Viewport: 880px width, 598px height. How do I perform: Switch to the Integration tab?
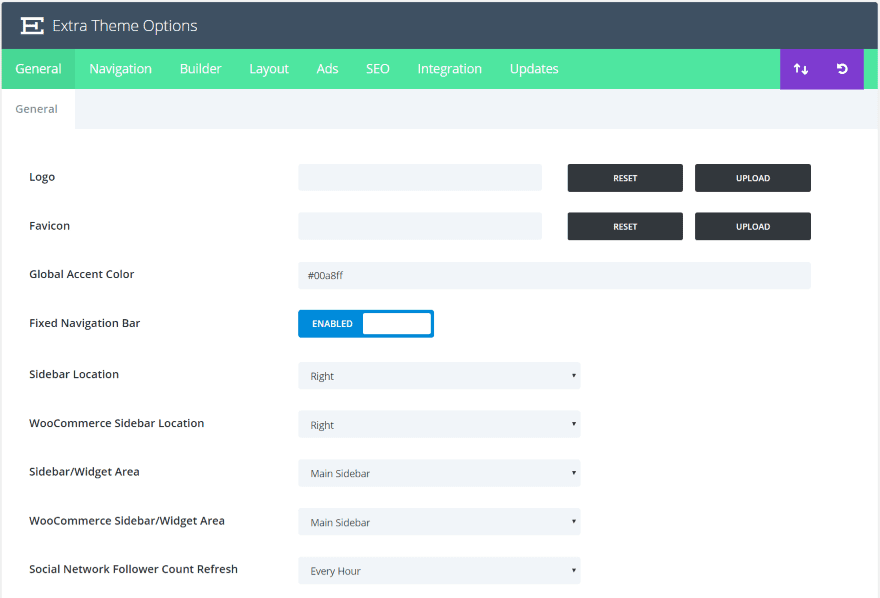449,69
